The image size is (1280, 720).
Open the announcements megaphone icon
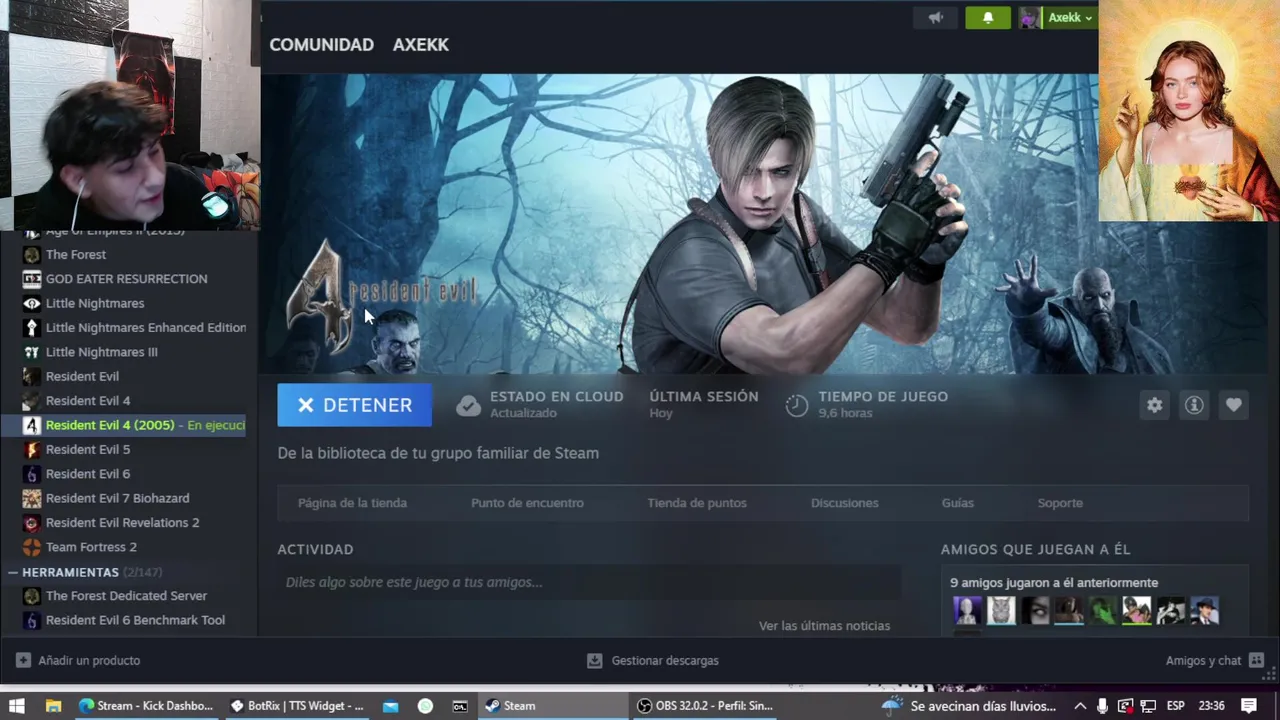pyautogui.click(x=936, y=18)
